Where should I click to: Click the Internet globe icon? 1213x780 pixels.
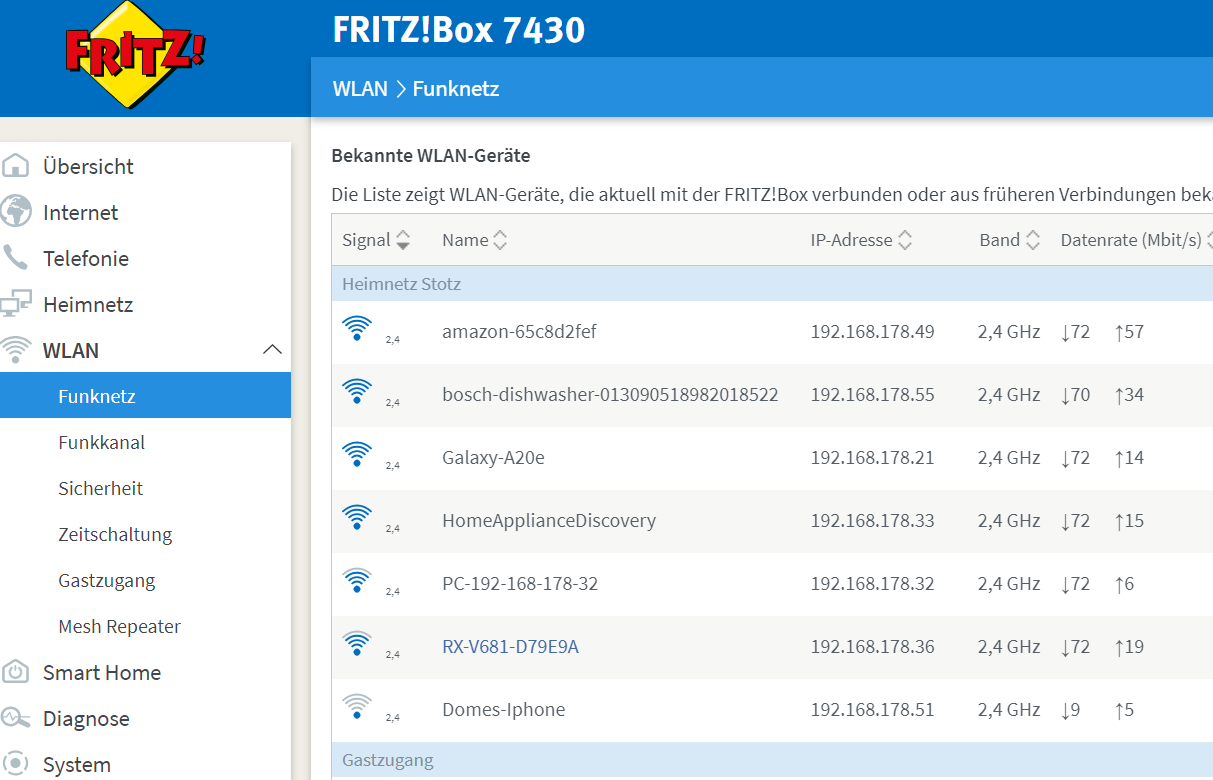pyautogui.click(x=17, y=212)
